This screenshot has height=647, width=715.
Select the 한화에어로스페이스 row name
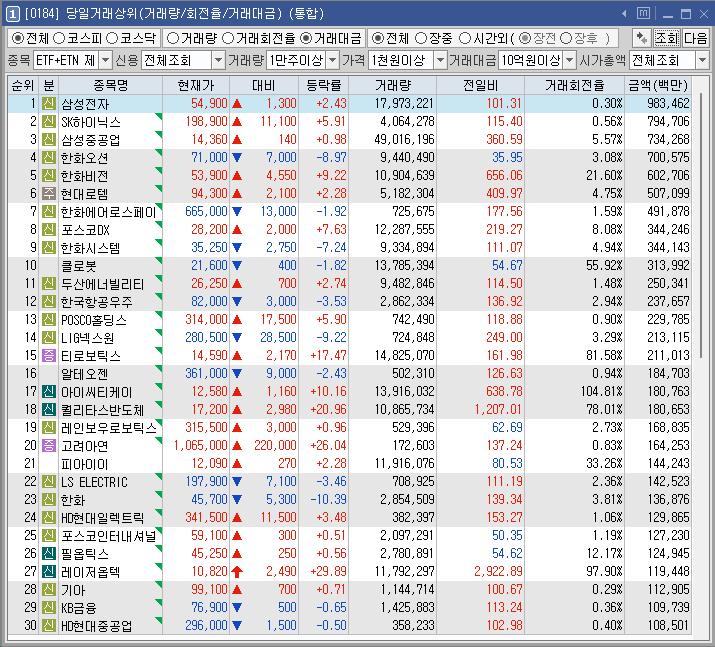point(109,212)
